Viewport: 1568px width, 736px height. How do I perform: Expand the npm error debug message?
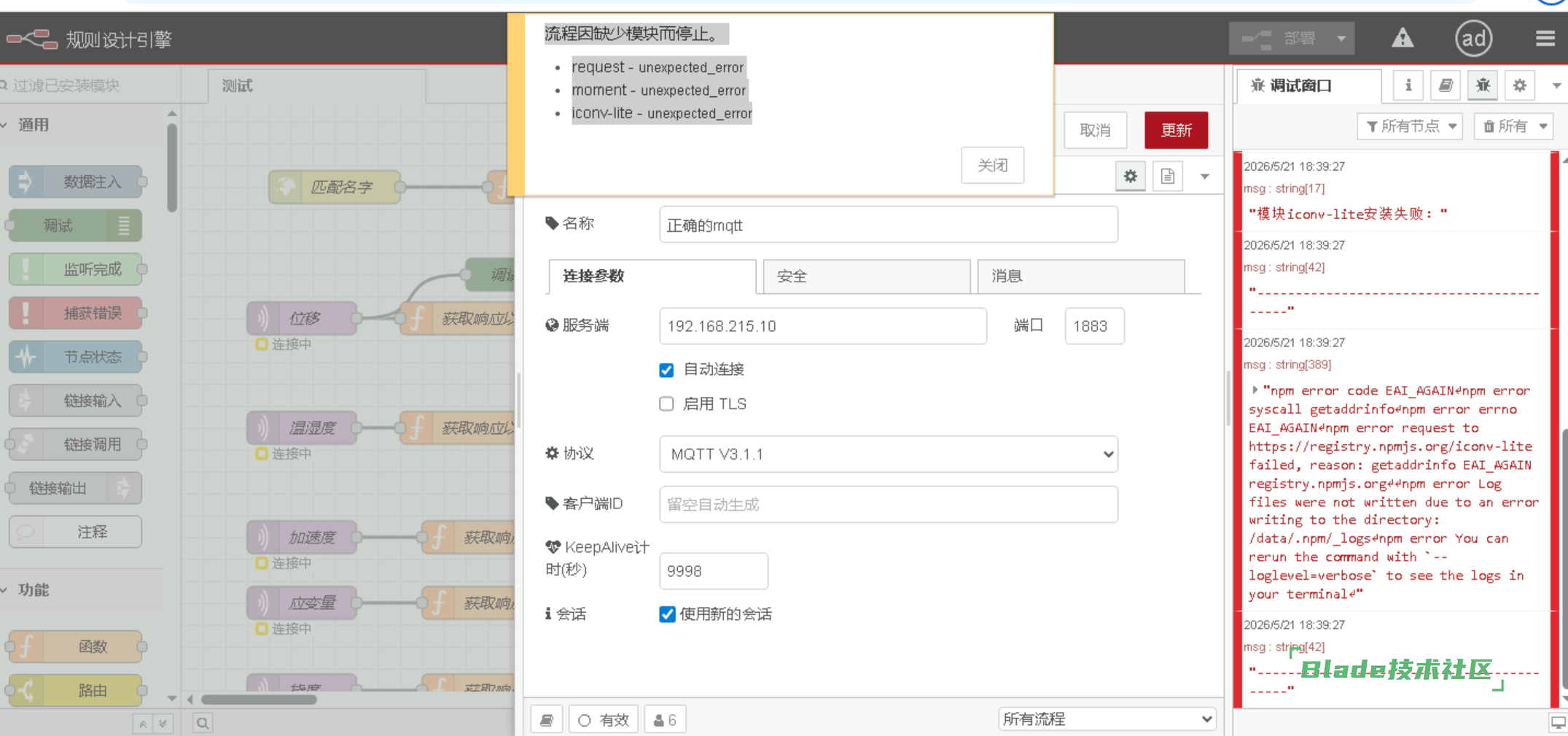(1255, 390)
